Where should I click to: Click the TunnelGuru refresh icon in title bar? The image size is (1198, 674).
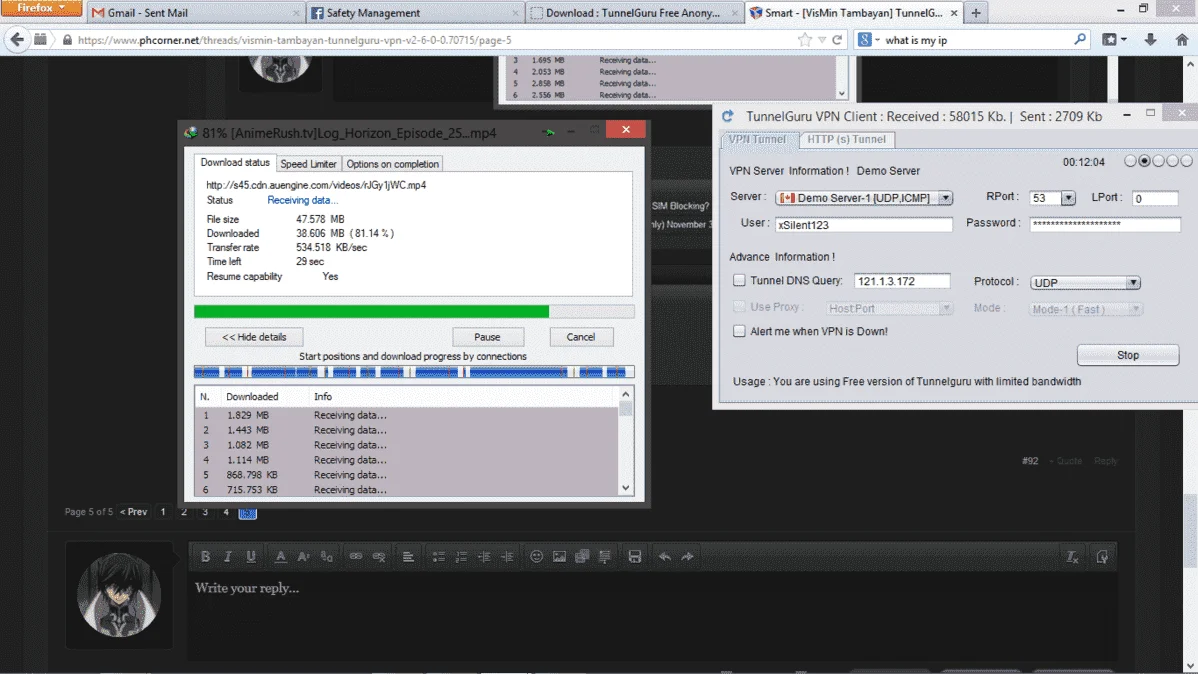728,116
